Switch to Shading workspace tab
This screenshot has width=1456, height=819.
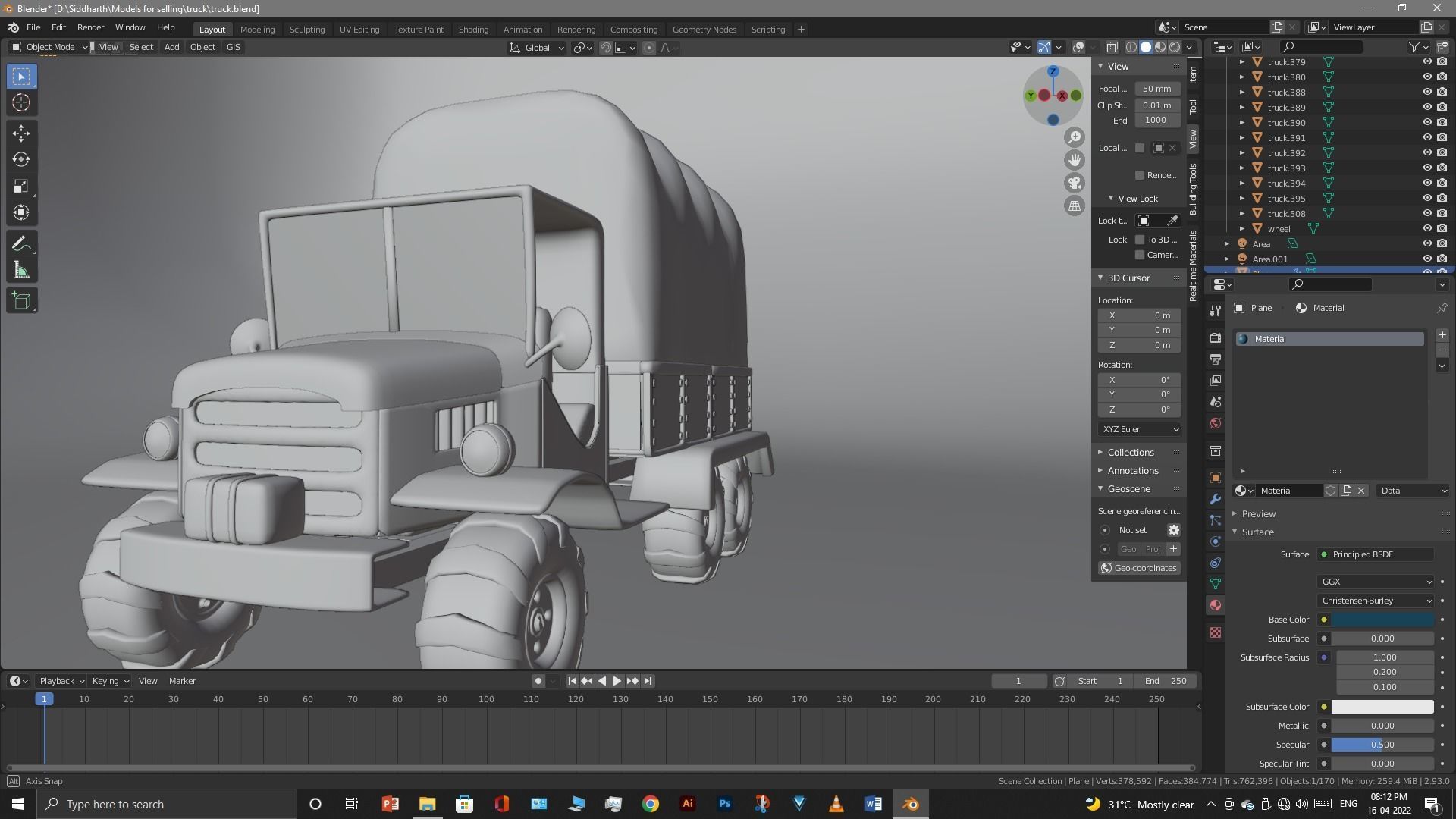473,30
